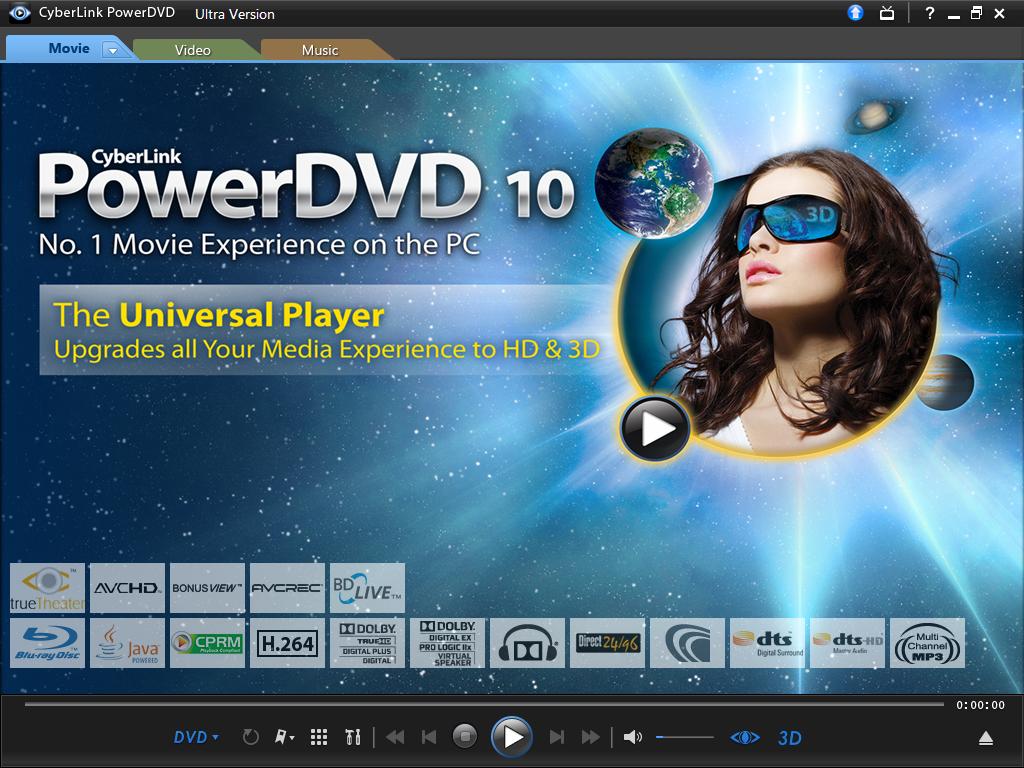Open Help via the question mark icon
Screen dimensions: 1024x768
tap(929, 13)
